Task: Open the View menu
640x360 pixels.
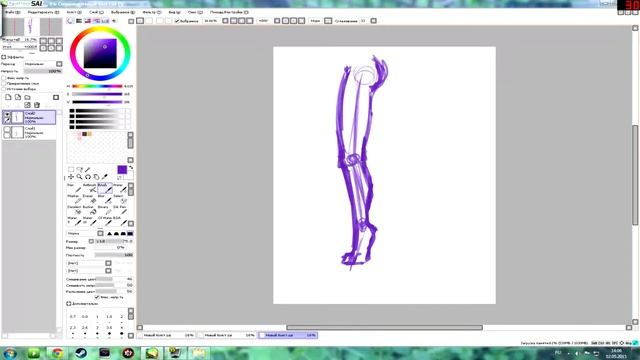Action: coord(174,12)
